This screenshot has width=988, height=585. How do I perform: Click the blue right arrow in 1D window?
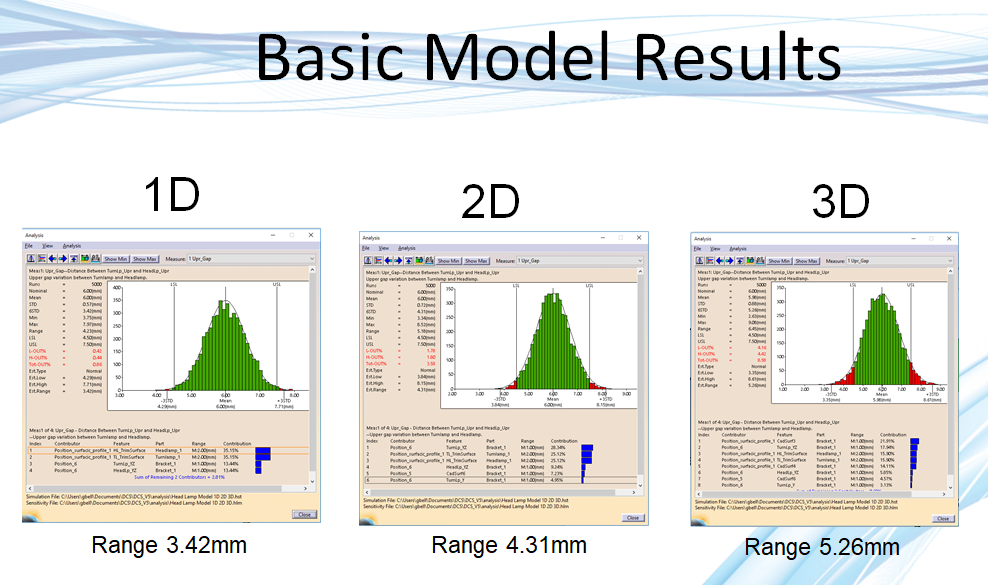coord(63,259)
